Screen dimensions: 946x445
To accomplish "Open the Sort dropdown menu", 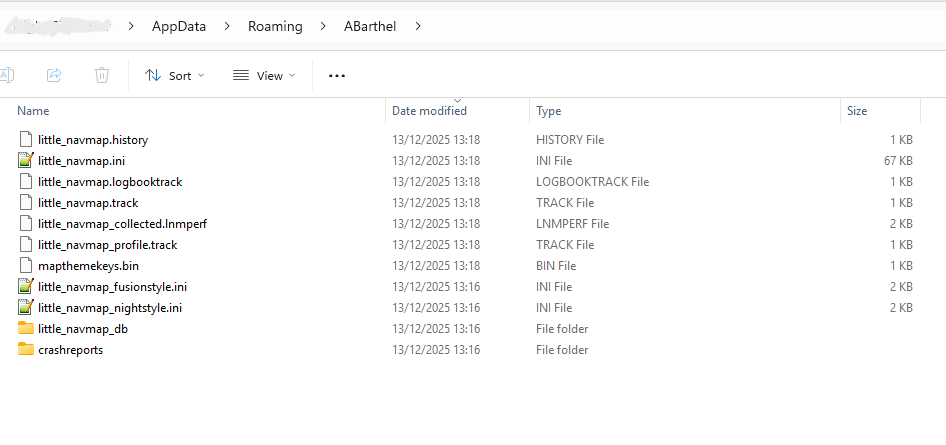I will 175,75.
